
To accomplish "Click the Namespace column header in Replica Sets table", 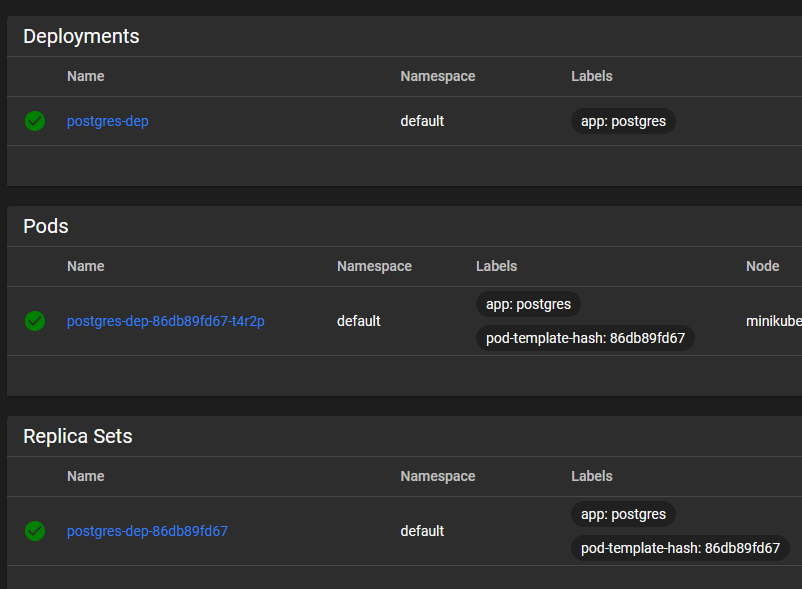I will [438, 476].
